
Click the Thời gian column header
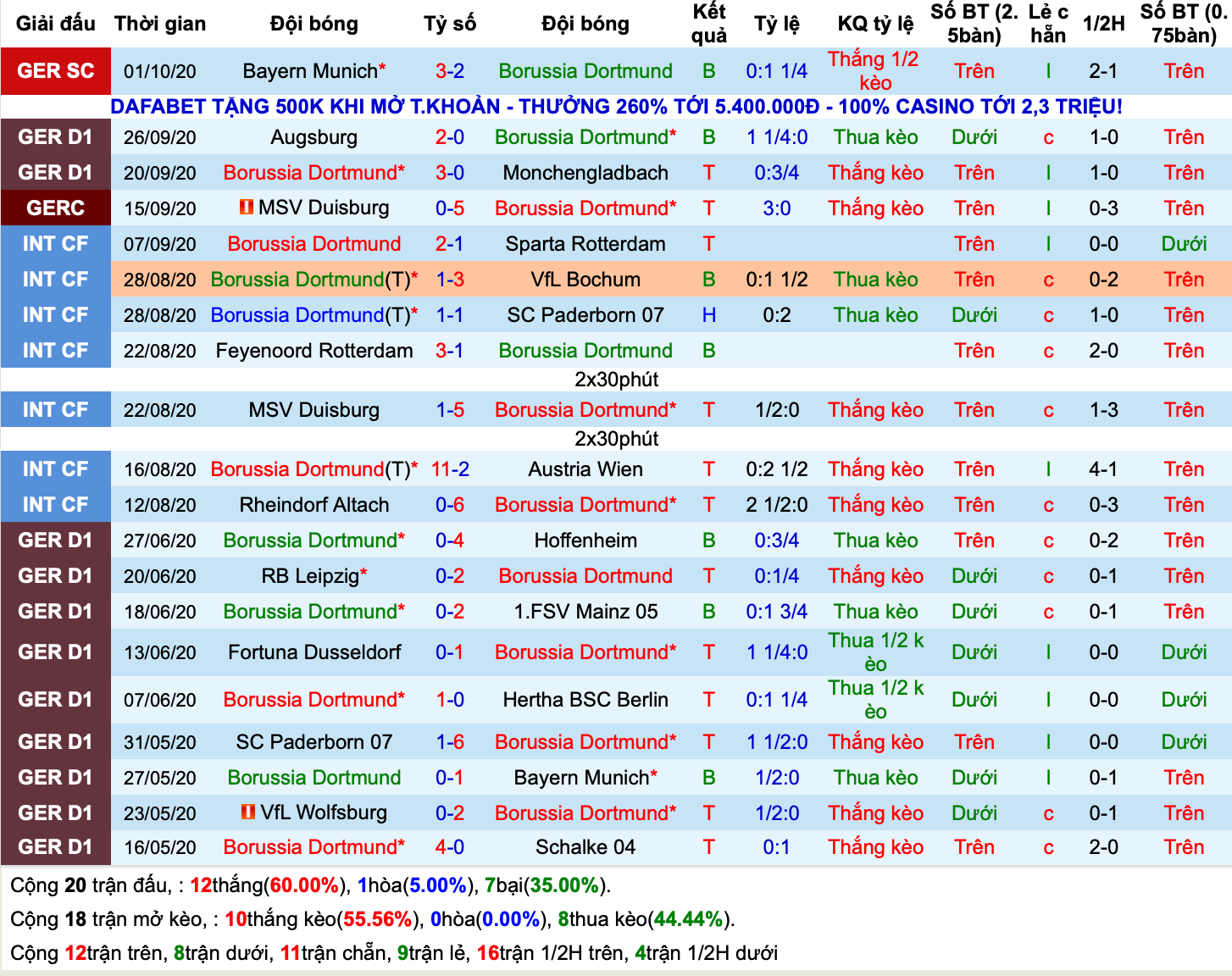click(160, 24)
